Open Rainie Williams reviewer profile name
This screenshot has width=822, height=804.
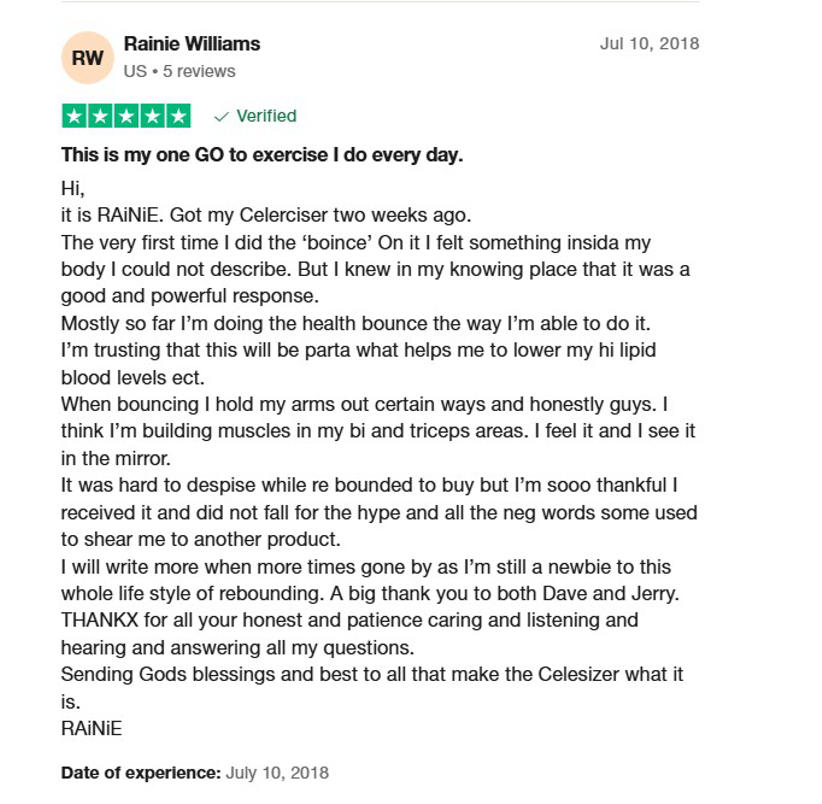coord(192,44)
